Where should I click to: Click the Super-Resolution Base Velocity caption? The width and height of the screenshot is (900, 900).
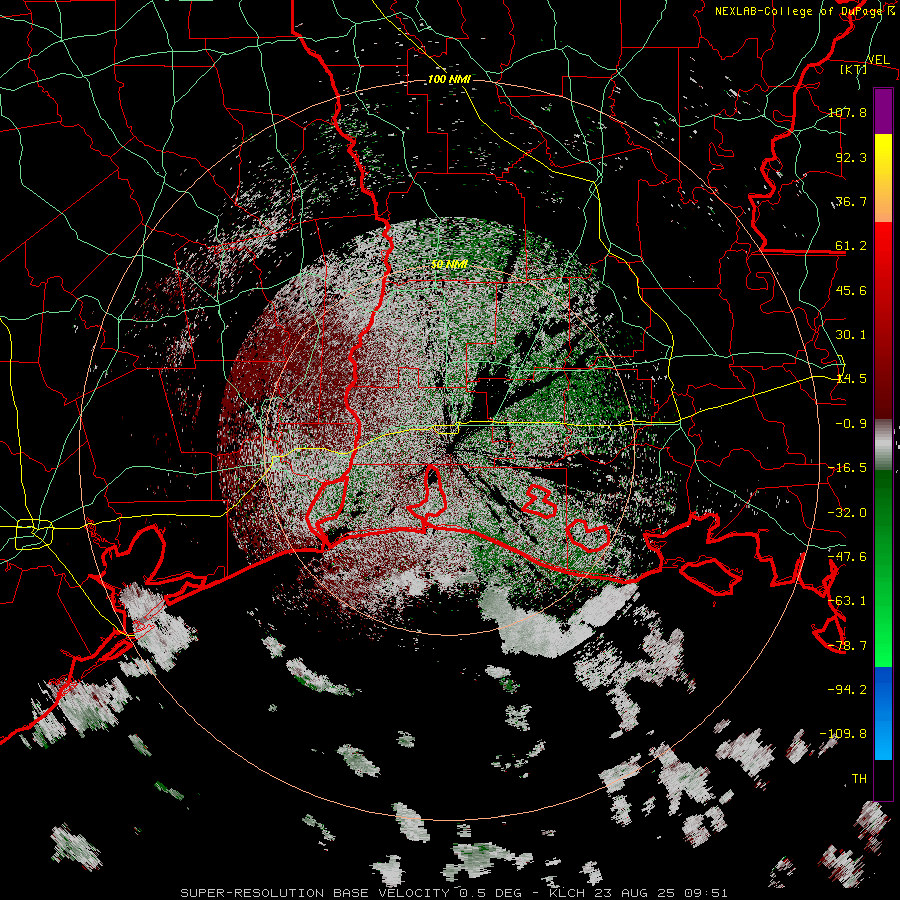click(454, 893)
